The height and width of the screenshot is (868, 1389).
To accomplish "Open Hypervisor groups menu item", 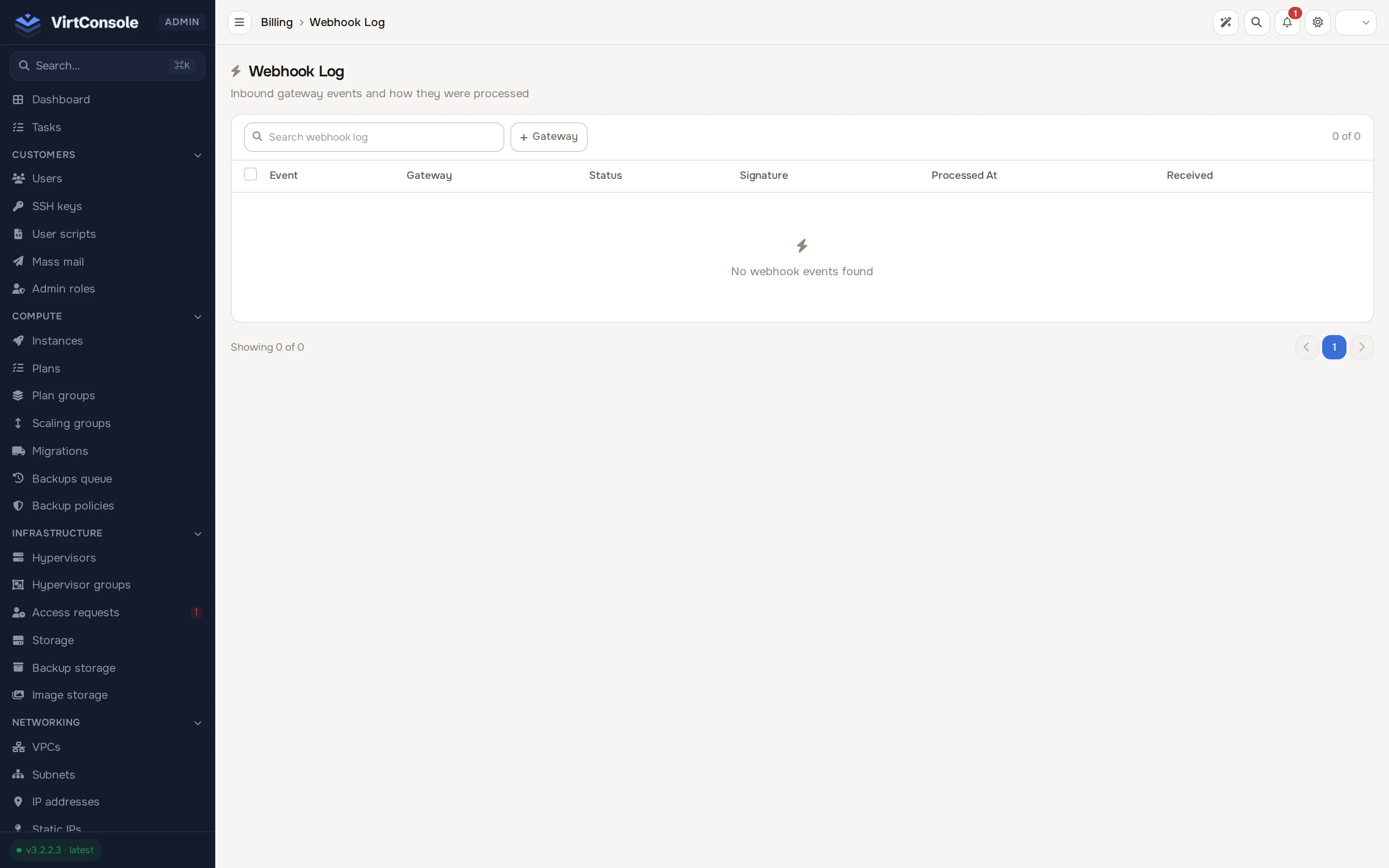I will [107, 585].
